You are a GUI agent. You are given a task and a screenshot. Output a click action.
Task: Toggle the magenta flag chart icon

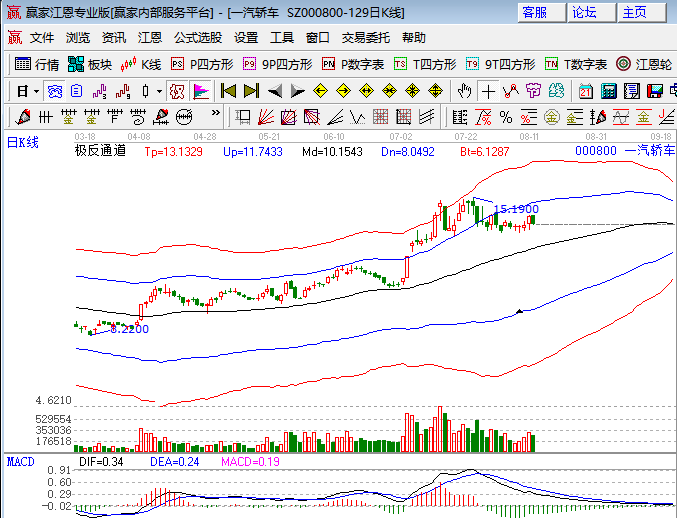pos(201,92)
